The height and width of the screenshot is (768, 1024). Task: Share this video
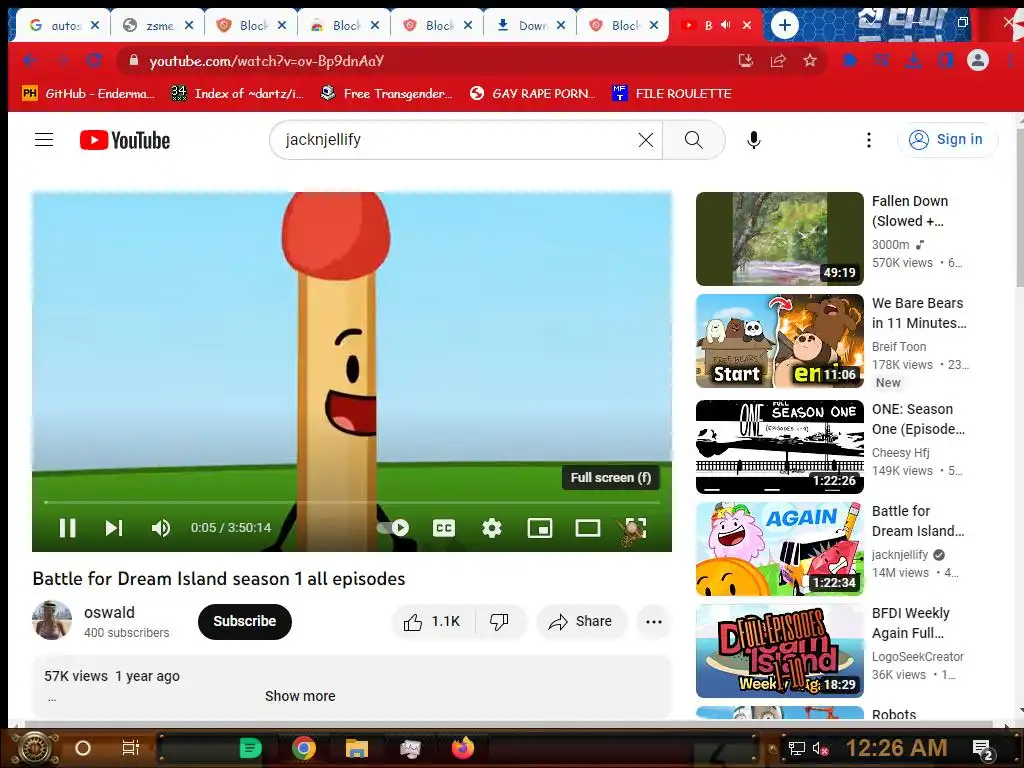[581, 622]
